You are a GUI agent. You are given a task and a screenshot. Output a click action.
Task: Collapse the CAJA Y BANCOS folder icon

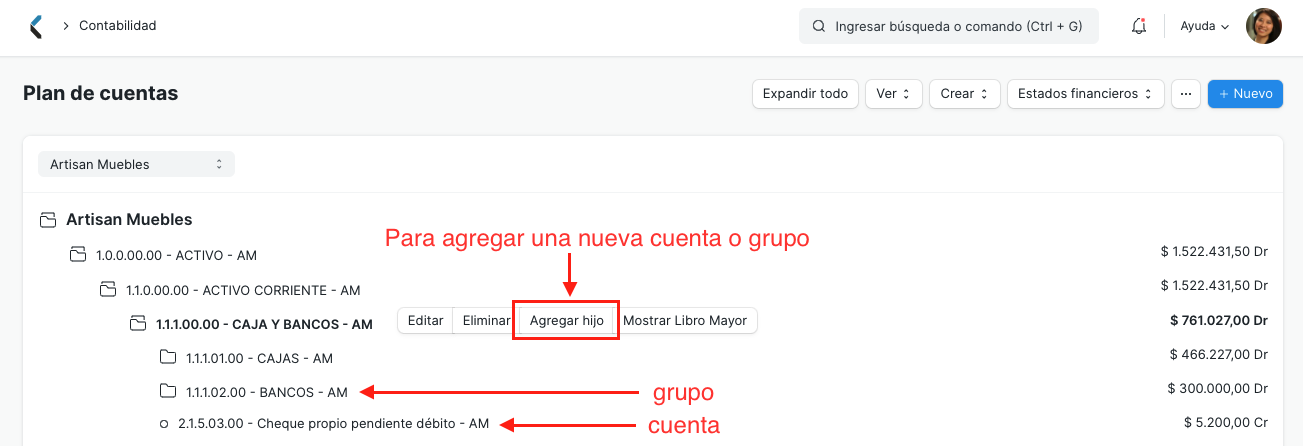pos(138,323)
